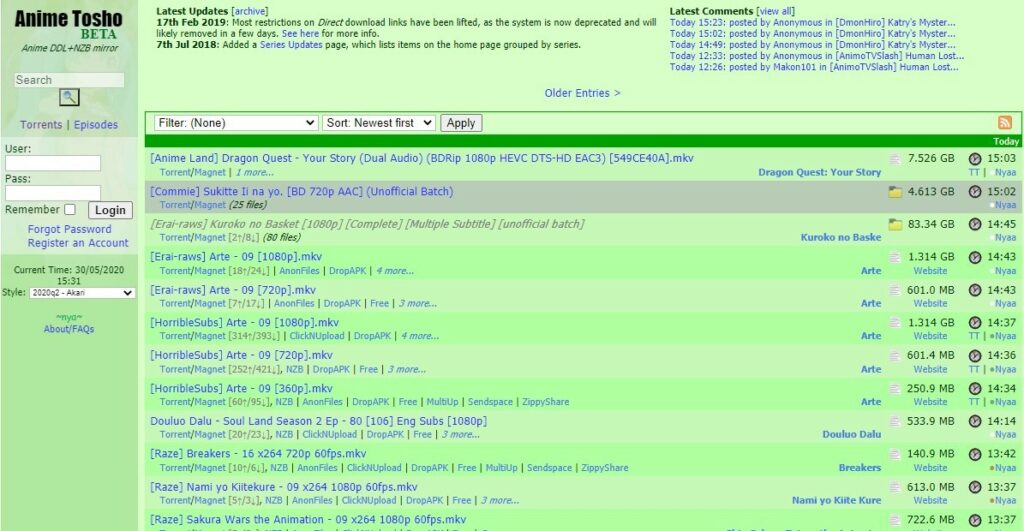Click the Pass input field
The image size is (1024, 531).
click(x=53, y=193)
